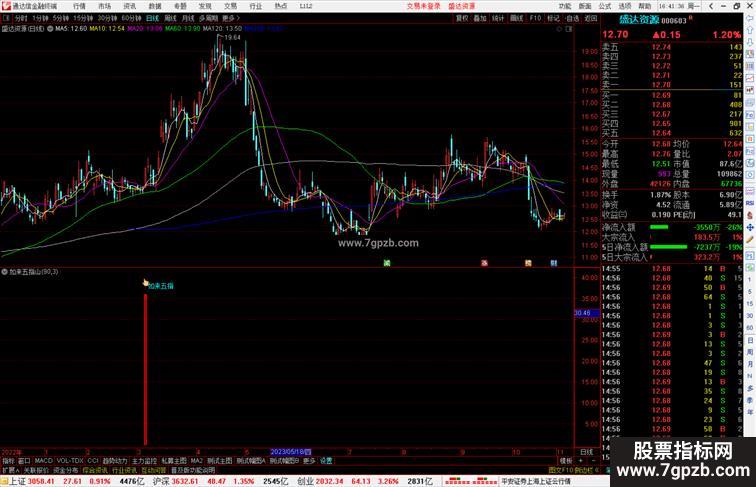Click the 交易未登录 link in title bar
The image size is (756, 487).
[x=423, y=6]
